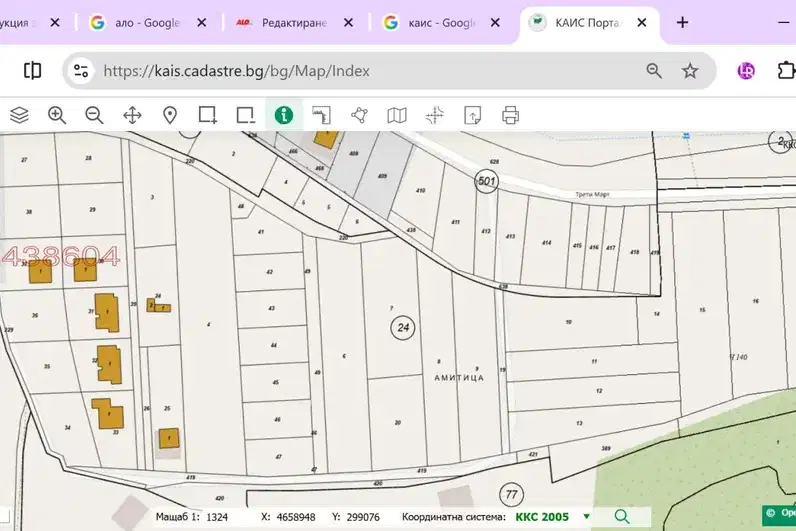Click the circled number 501 on map

pyautogui.click(x=486, y=181)
